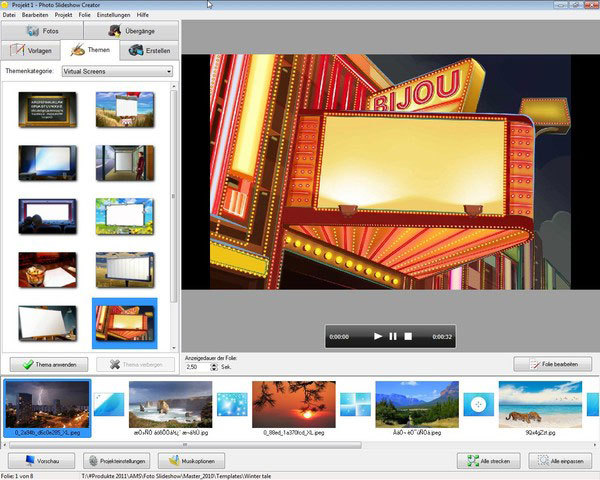Open Musikoptionen
The image size is (600, 480).
[x=191, y=461]
